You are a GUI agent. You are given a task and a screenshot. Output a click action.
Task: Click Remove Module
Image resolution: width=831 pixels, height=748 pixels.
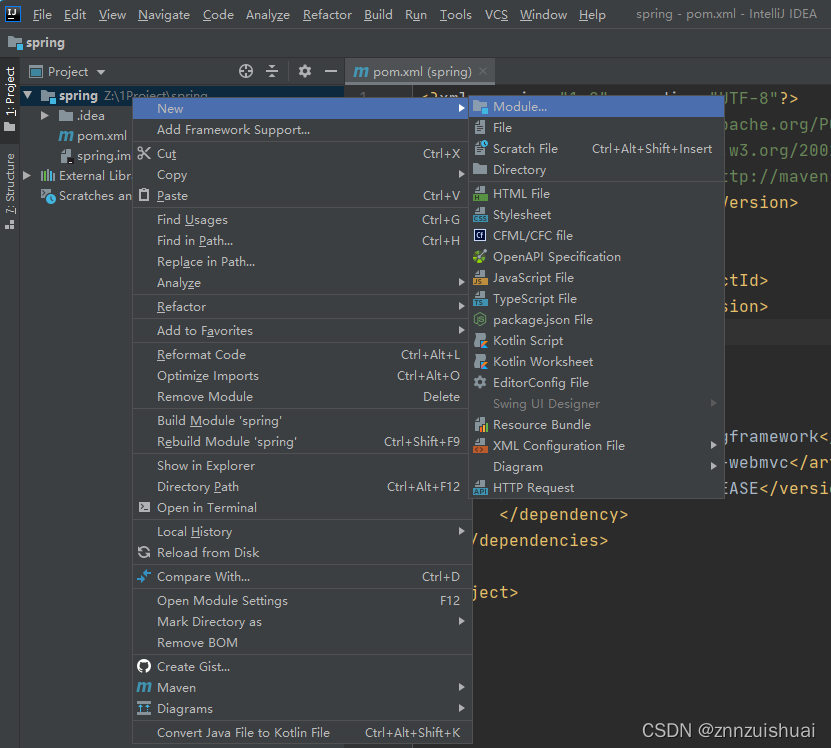pyautogui.click(x=302, y=397)
